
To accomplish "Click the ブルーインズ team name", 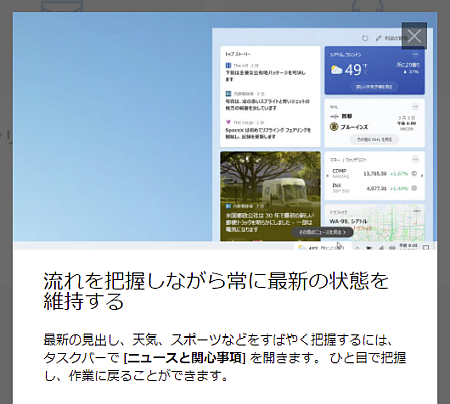I will [354, 127].
